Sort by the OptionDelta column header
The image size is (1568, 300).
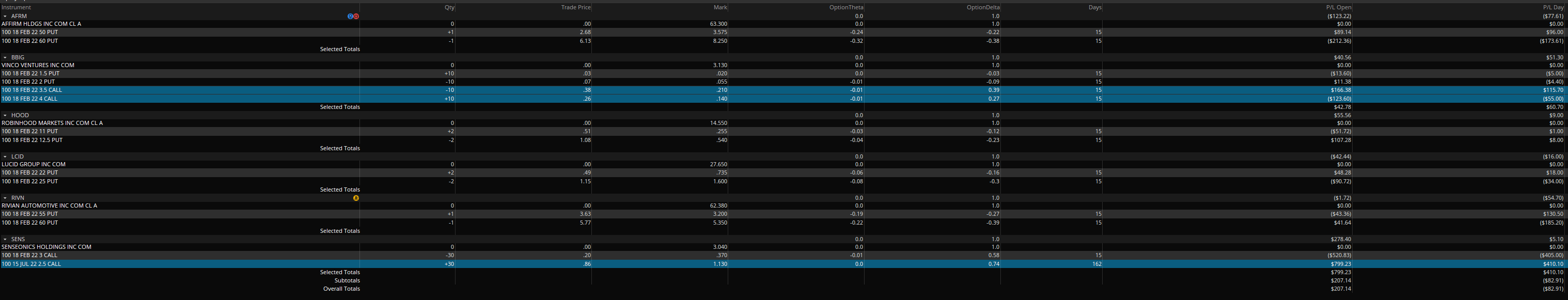983,7
